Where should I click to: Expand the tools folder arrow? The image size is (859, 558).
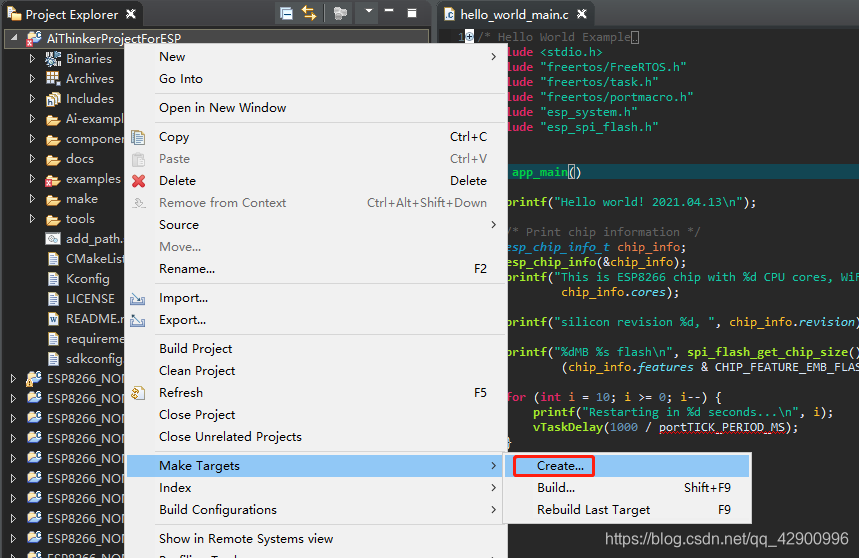click(32, 218)
